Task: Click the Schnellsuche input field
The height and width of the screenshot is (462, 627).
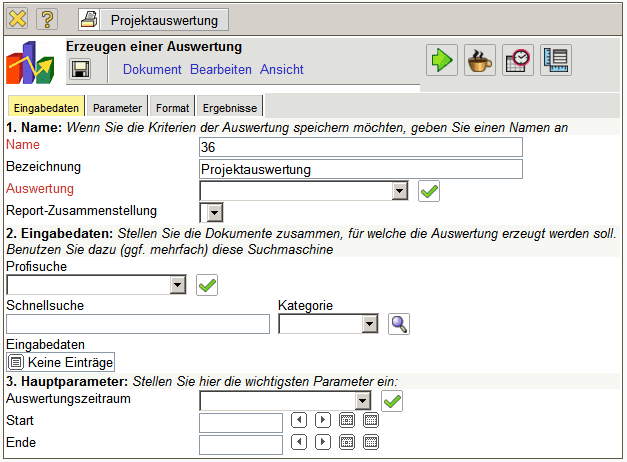Action: 138,323
